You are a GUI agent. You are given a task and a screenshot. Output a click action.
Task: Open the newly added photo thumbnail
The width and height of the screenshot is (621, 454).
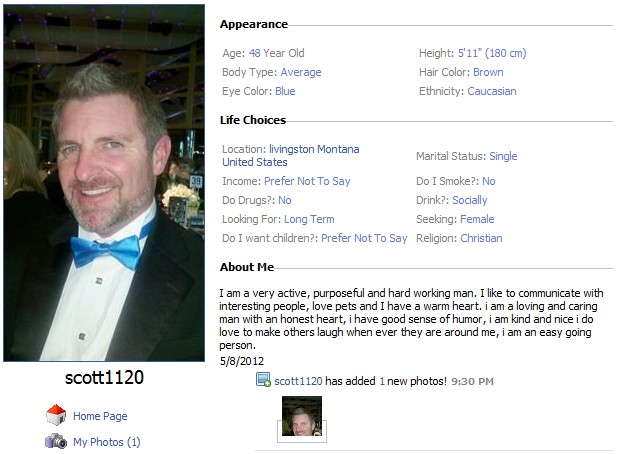click(302, 416)
